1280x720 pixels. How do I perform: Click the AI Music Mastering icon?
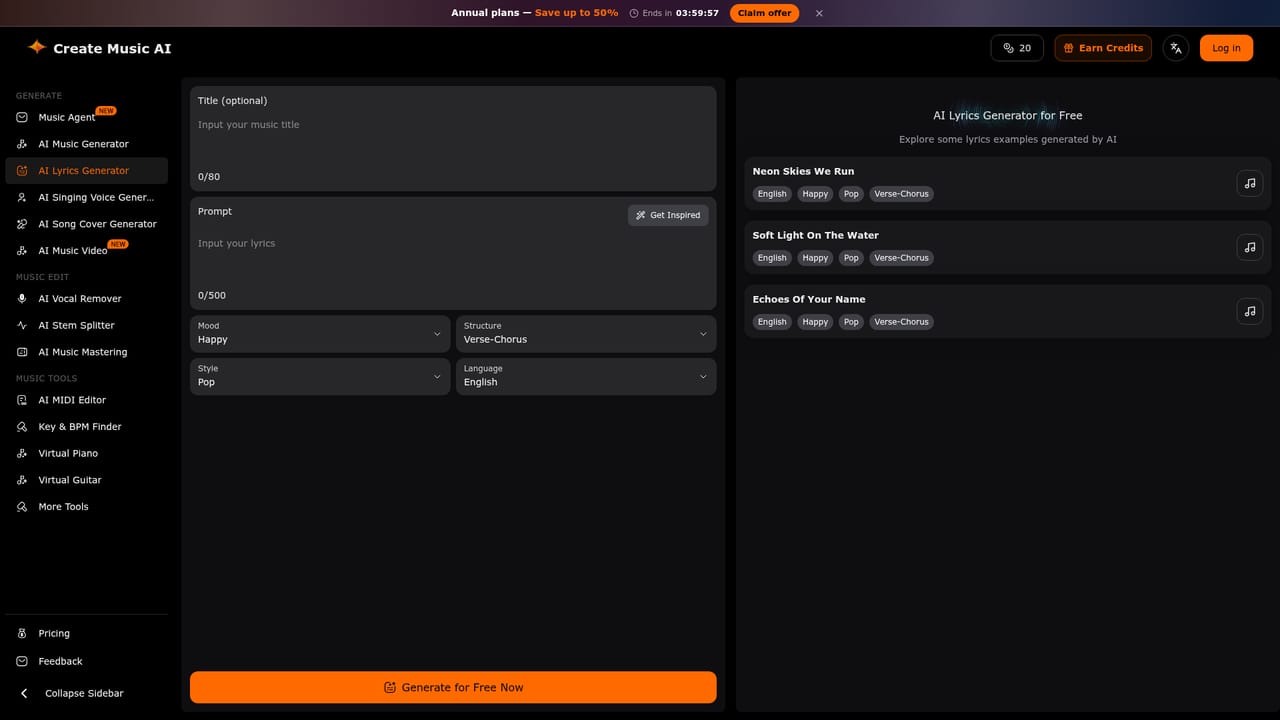click(22, 352)
